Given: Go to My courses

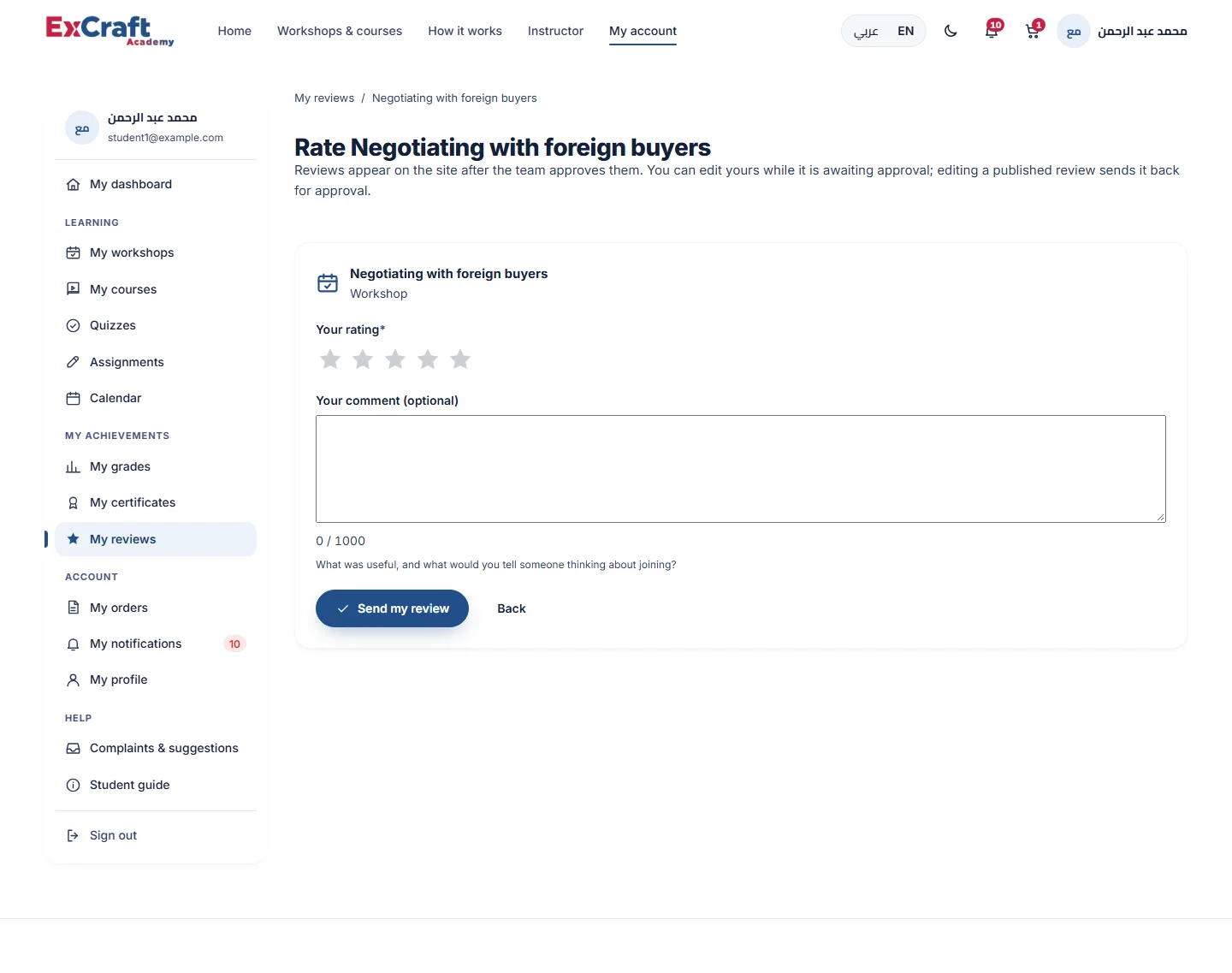Looking at the screenshot, I should [156, 289].
